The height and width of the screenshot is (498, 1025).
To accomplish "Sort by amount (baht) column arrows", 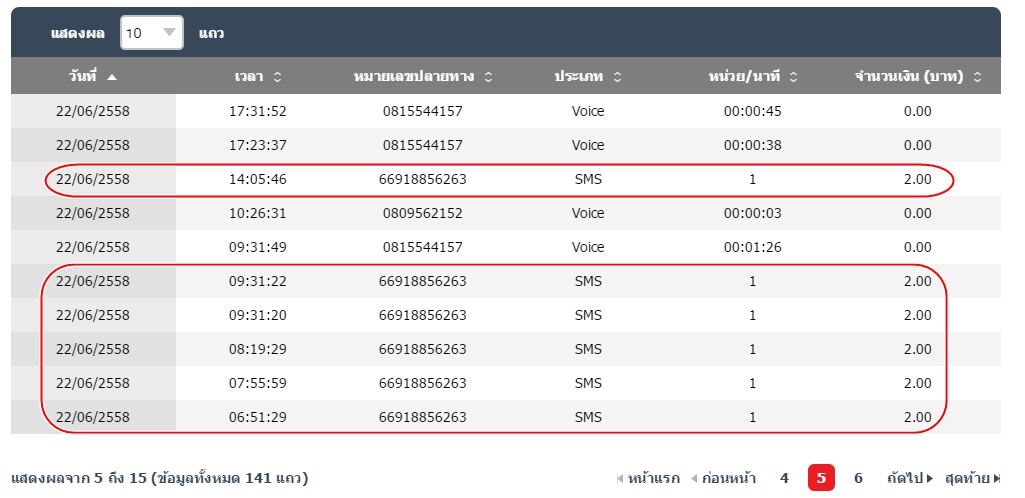I will [977, 77].
